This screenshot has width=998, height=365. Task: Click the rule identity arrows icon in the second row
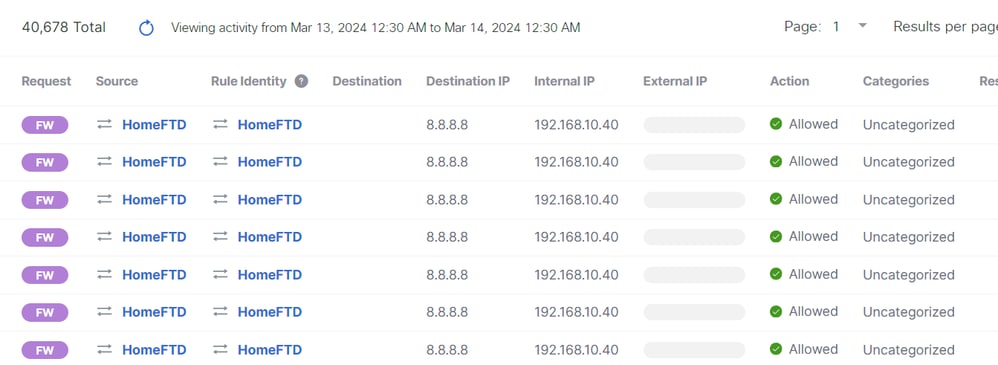[x=220, y=162]
